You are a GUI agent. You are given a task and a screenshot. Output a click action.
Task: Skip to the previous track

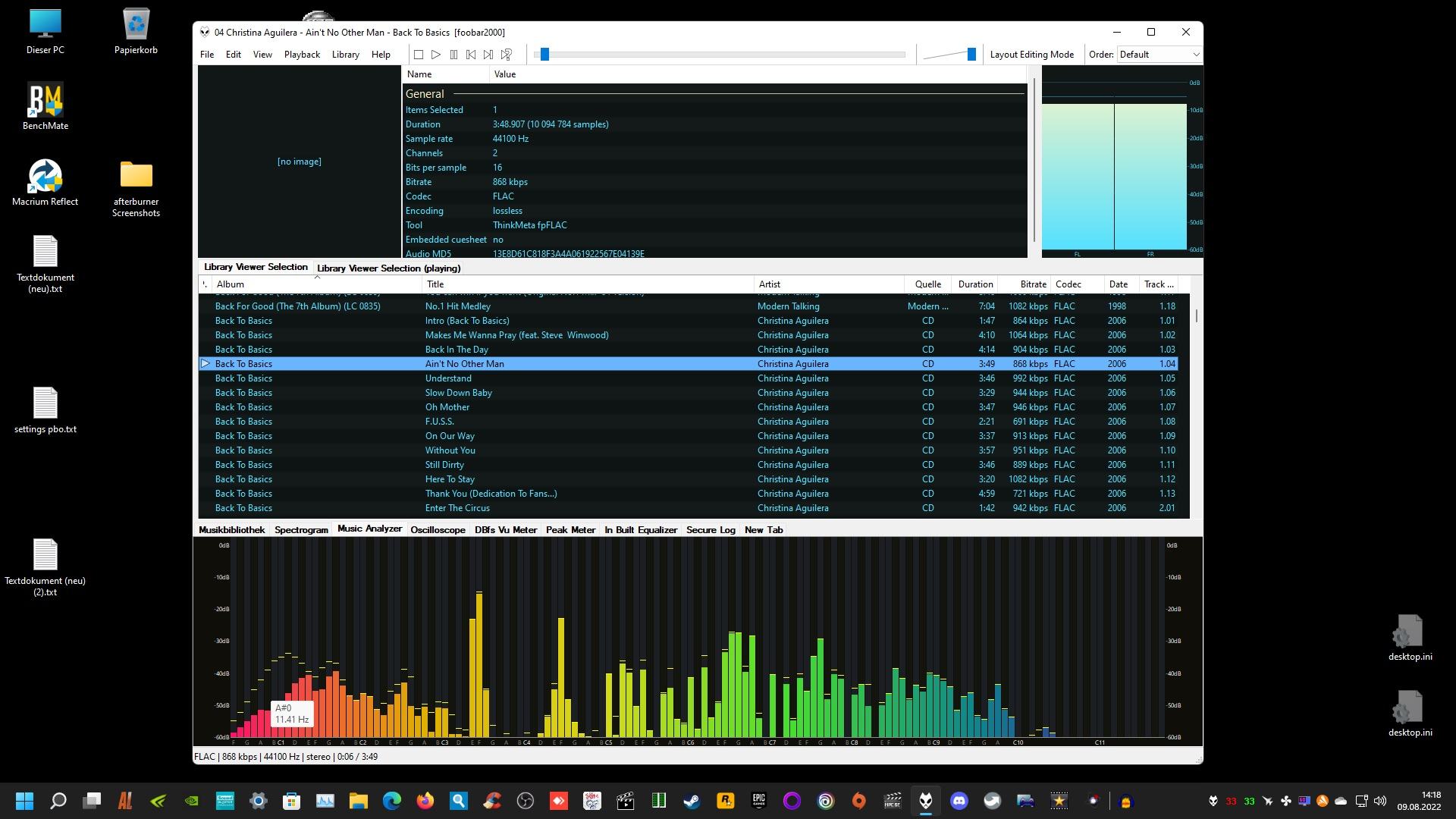click(x=471, y=55)
